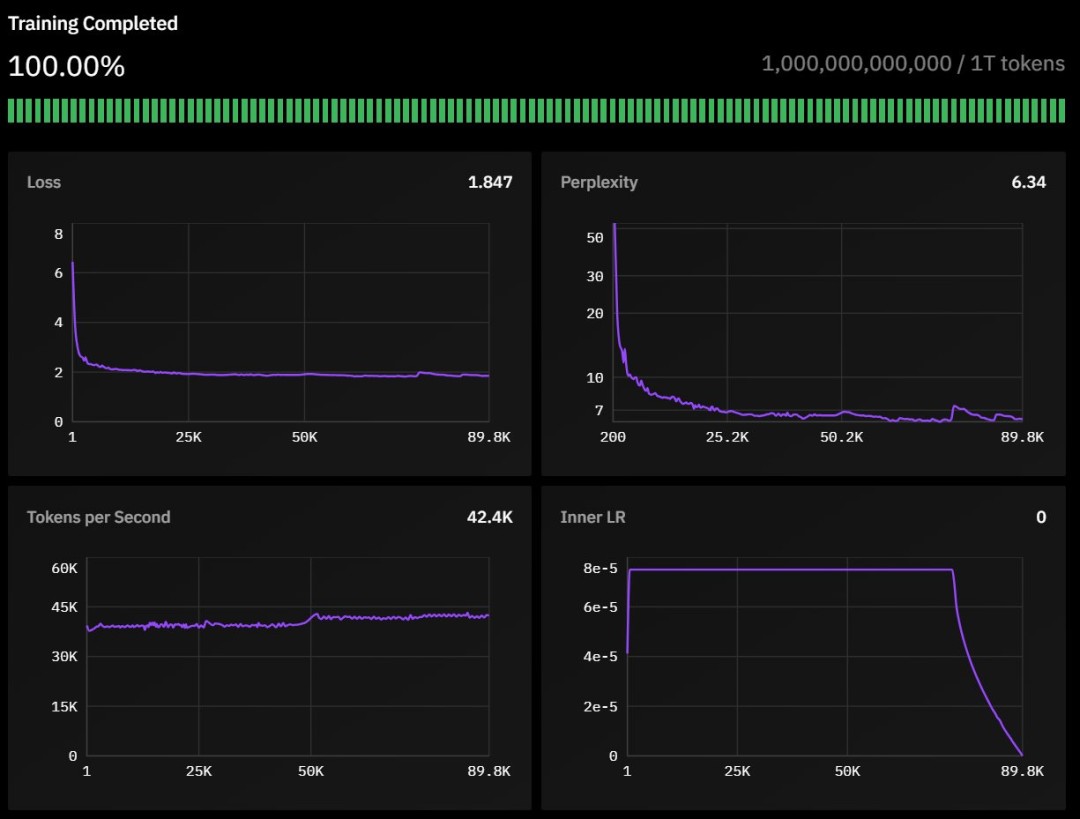The width and height of the screenshot is (1080, 819).
Task: Click the Inner LR panel title
Action: (x=592, y=517)
